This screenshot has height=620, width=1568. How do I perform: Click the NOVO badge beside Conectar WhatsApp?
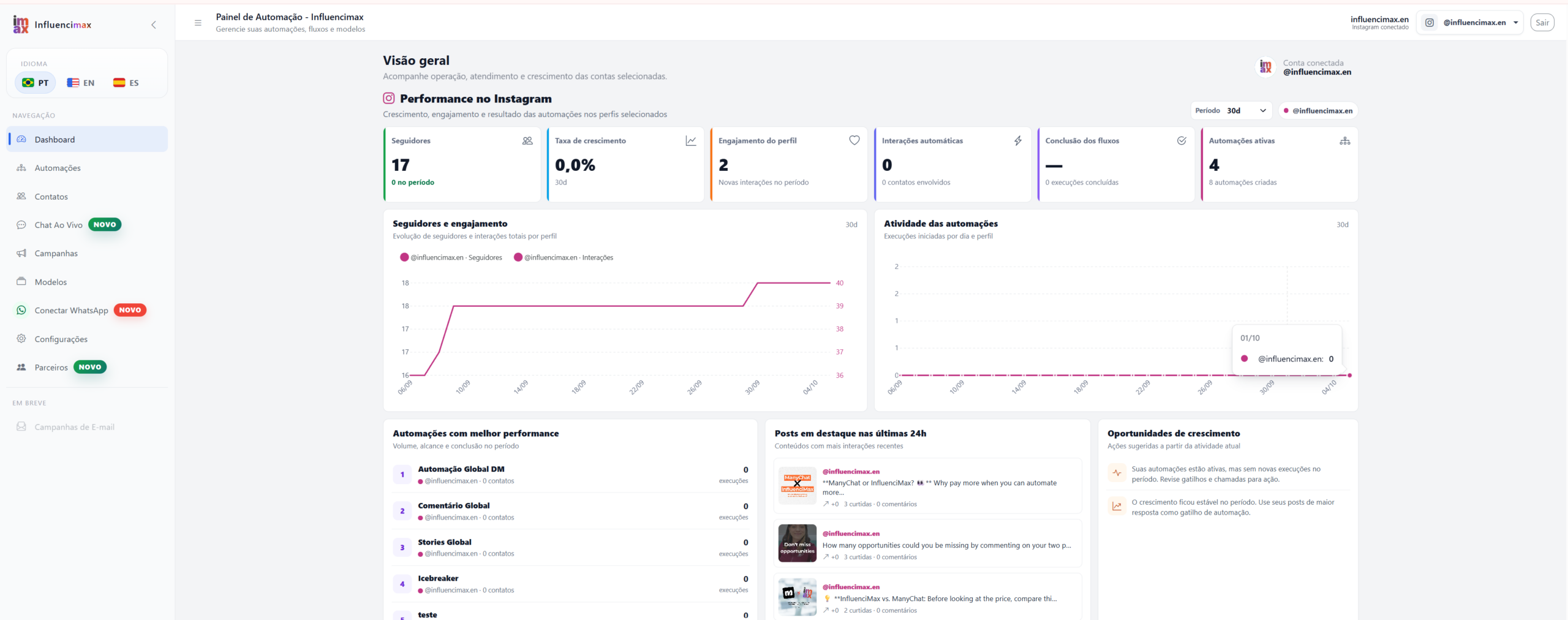pyautogui.click(x=130, y=310)
